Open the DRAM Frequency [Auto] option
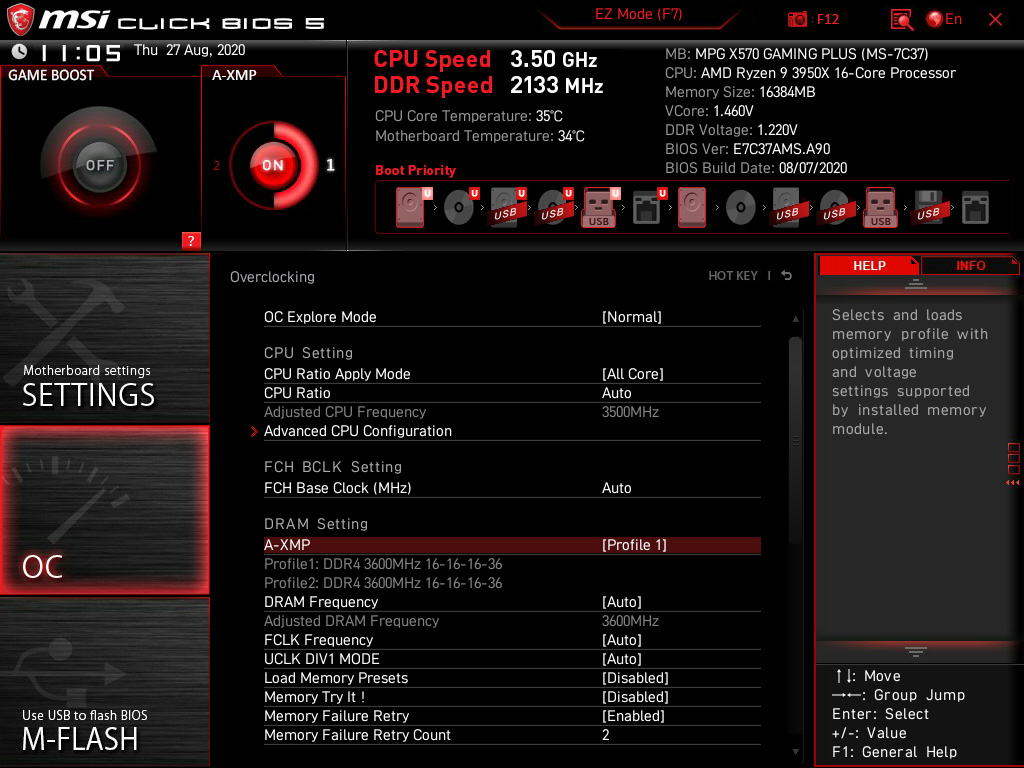Image resolution: width=1024 pixels, height=768 pixels. 512,601
